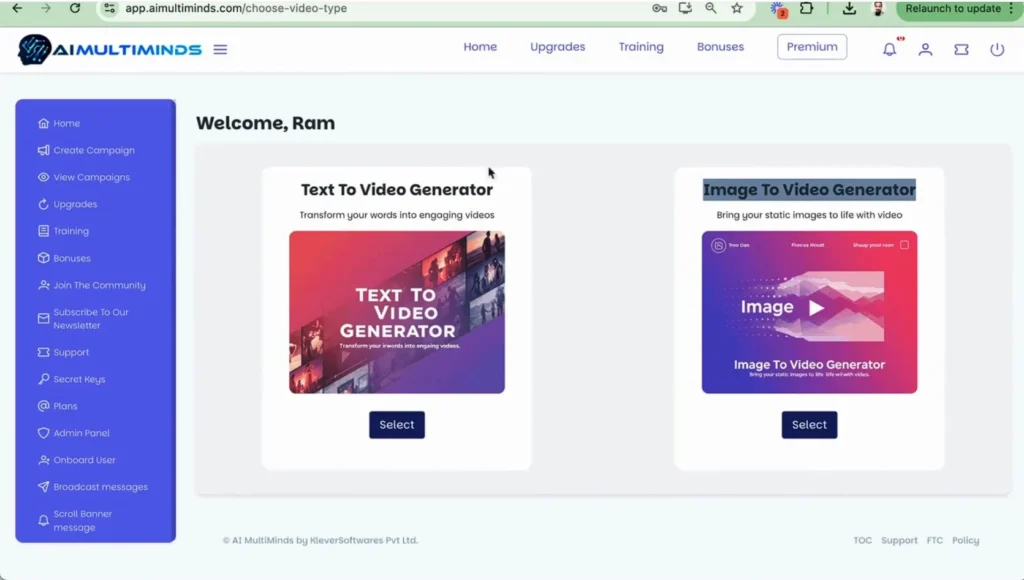This screenshot has height=580, width=1024.
Task: Click the Welcome, Ram heading
Action: 265,123
